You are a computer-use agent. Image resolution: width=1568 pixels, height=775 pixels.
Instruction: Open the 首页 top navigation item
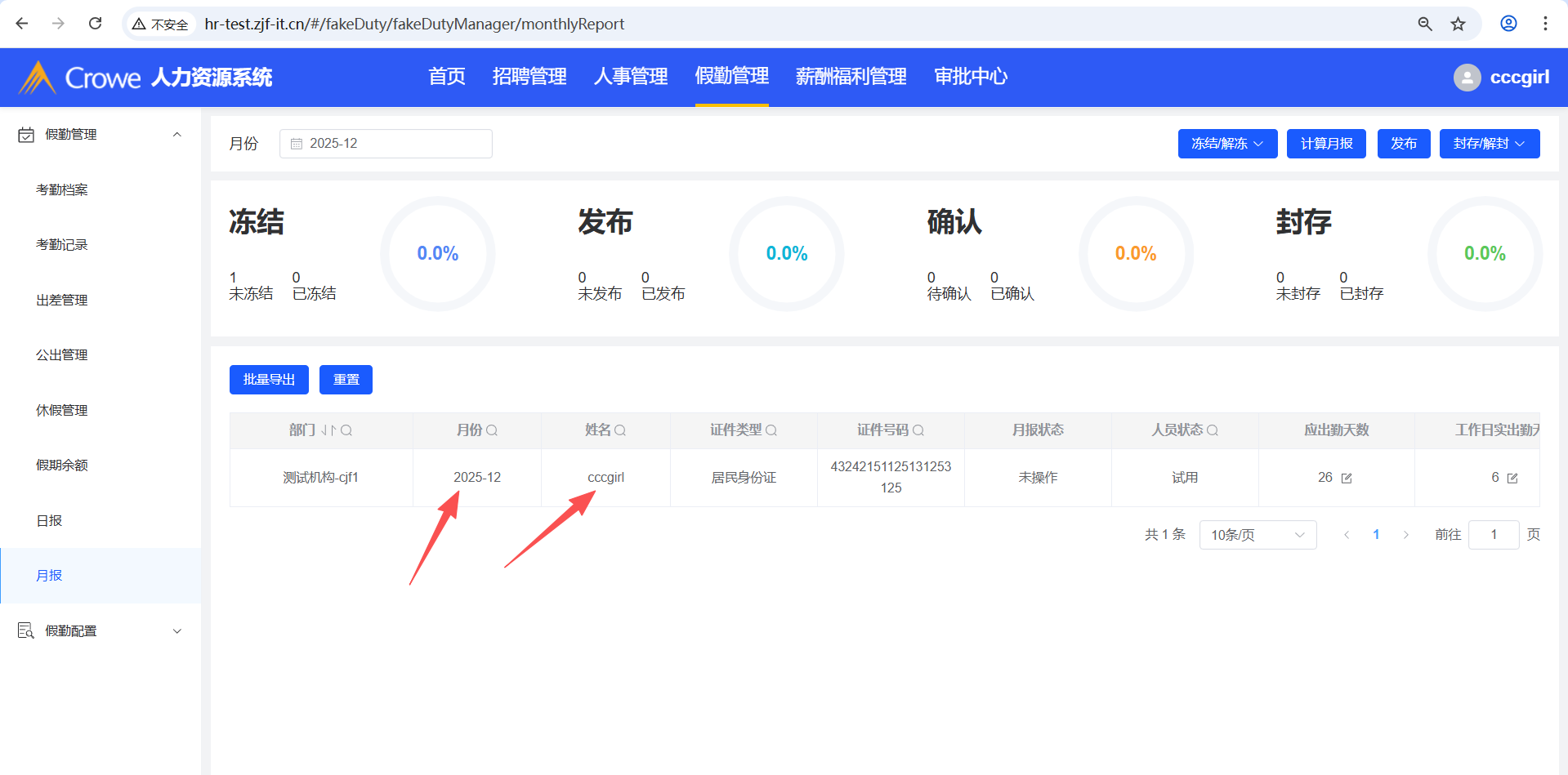click(447, 77)
